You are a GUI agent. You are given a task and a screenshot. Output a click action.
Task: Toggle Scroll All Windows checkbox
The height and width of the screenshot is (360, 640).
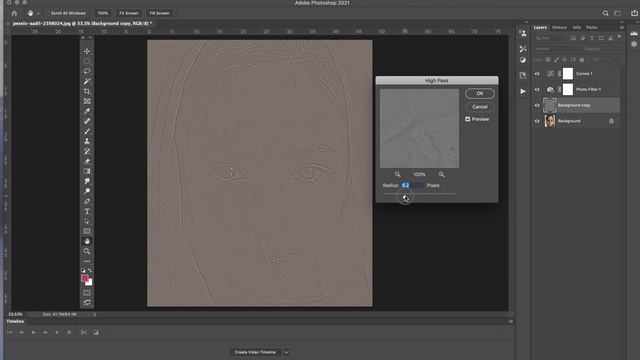tap(47, 13)
